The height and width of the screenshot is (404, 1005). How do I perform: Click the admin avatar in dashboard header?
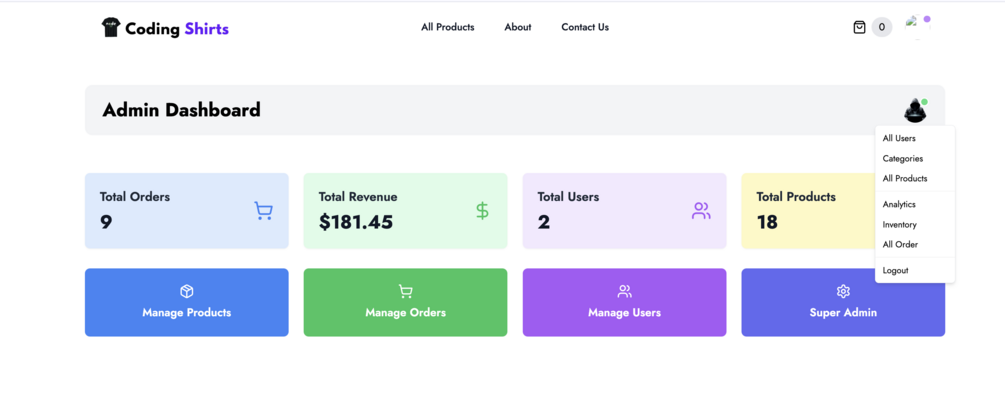[x=915, y=110]
